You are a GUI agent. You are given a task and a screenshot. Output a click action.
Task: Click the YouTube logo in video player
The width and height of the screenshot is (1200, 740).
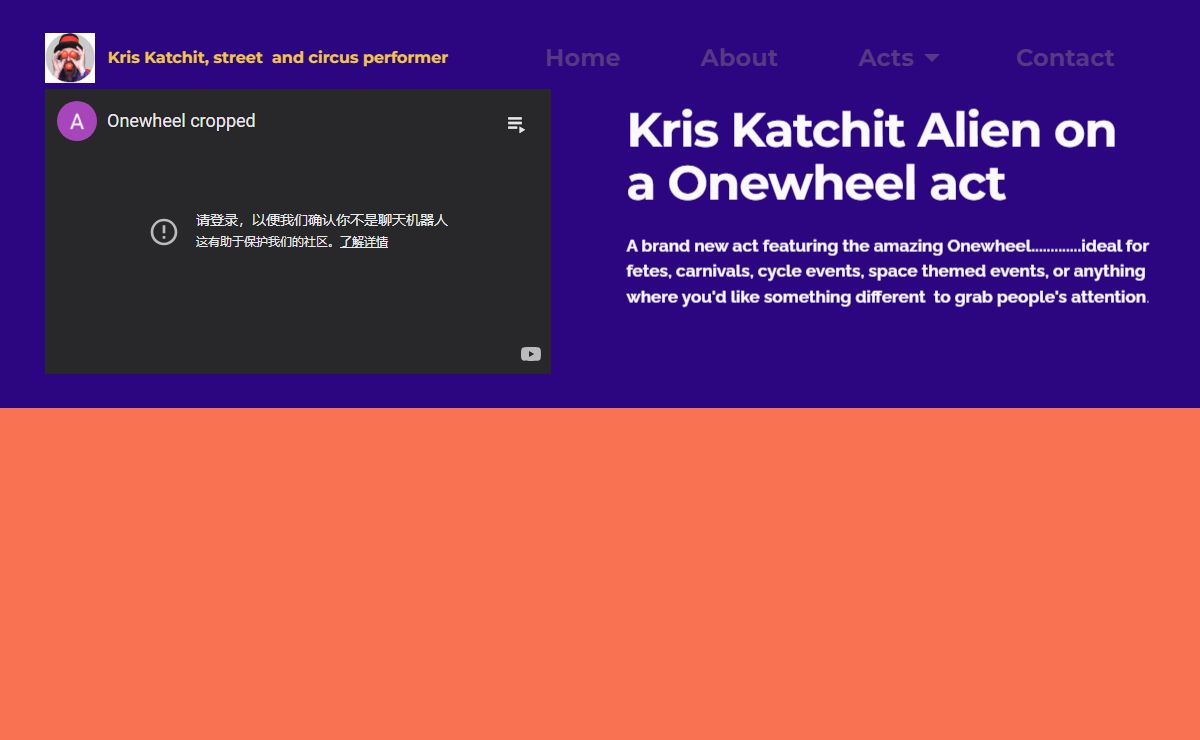[531, 354]
